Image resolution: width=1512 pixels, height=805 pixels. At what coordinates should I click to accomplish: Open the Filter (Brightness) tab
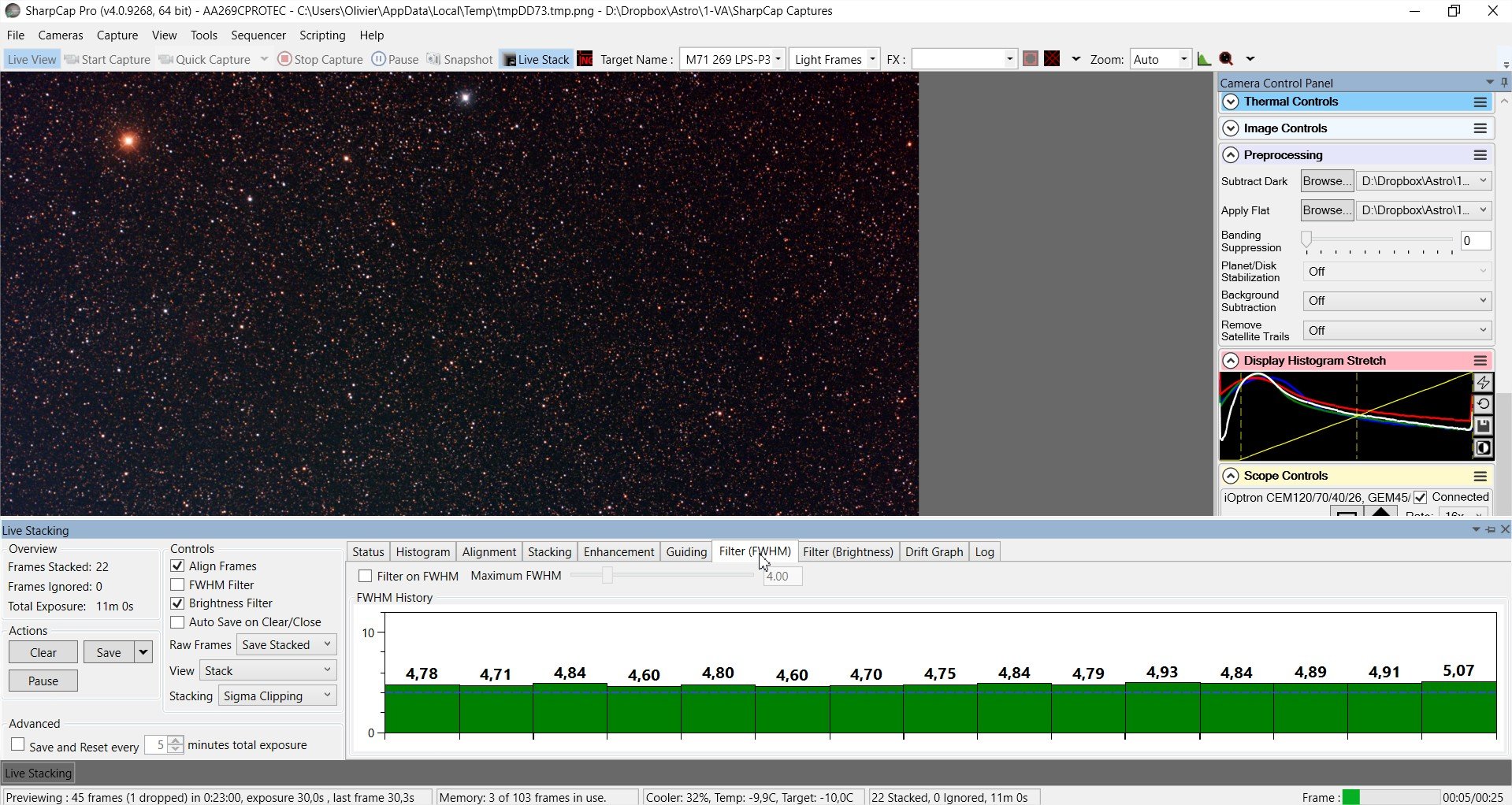[x=848, y=551]
